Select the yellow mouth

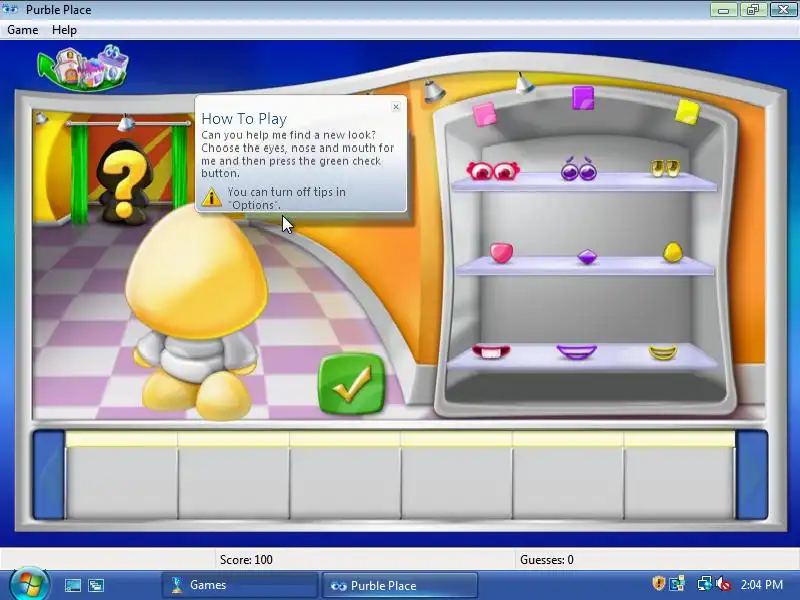(663, 353)
